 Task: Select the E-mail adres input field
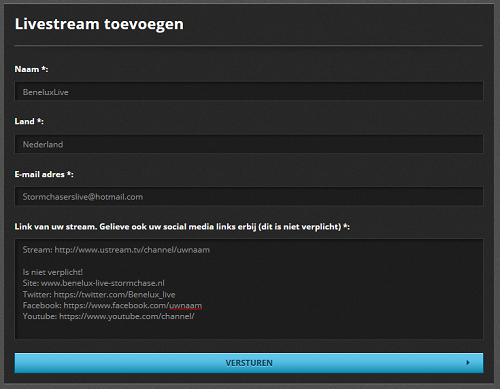(249, 196)
